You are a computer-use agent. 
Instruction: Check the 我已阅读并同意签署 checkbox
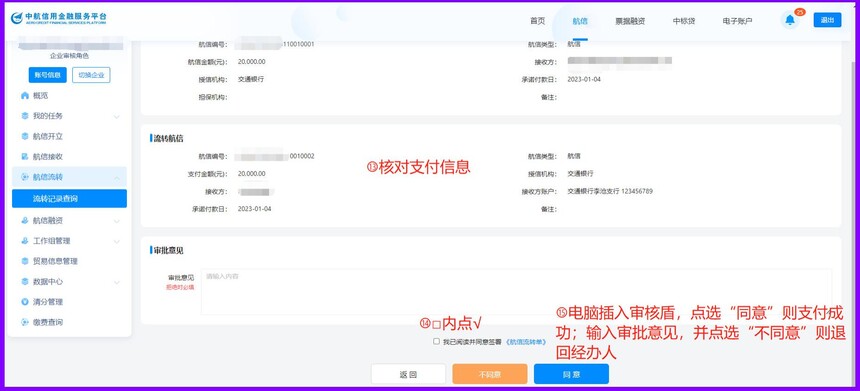click(437, 341)
